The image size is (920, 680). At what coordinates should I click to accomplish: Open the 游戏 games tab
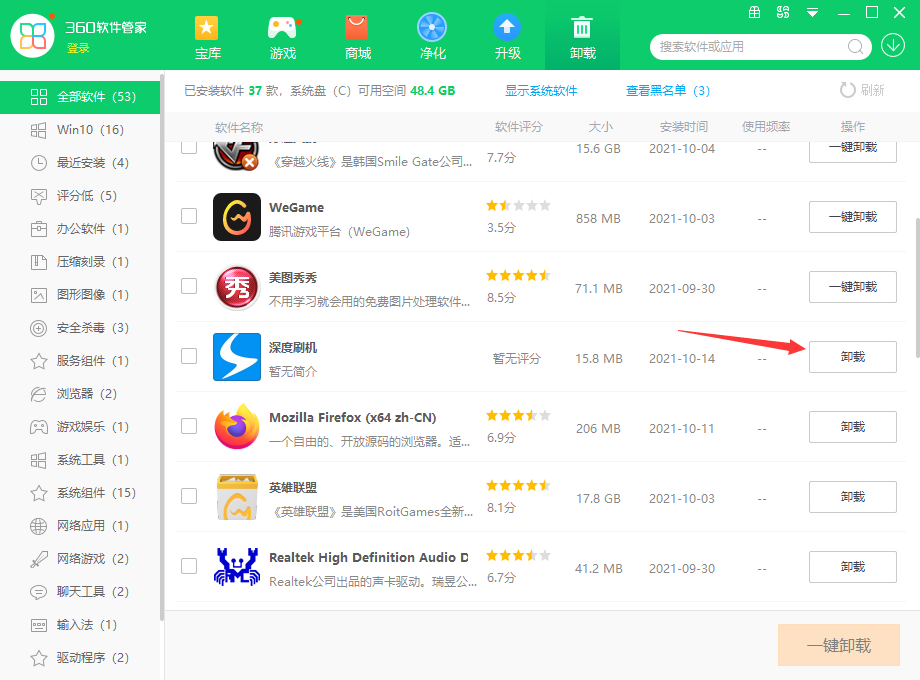coord(282,38)
